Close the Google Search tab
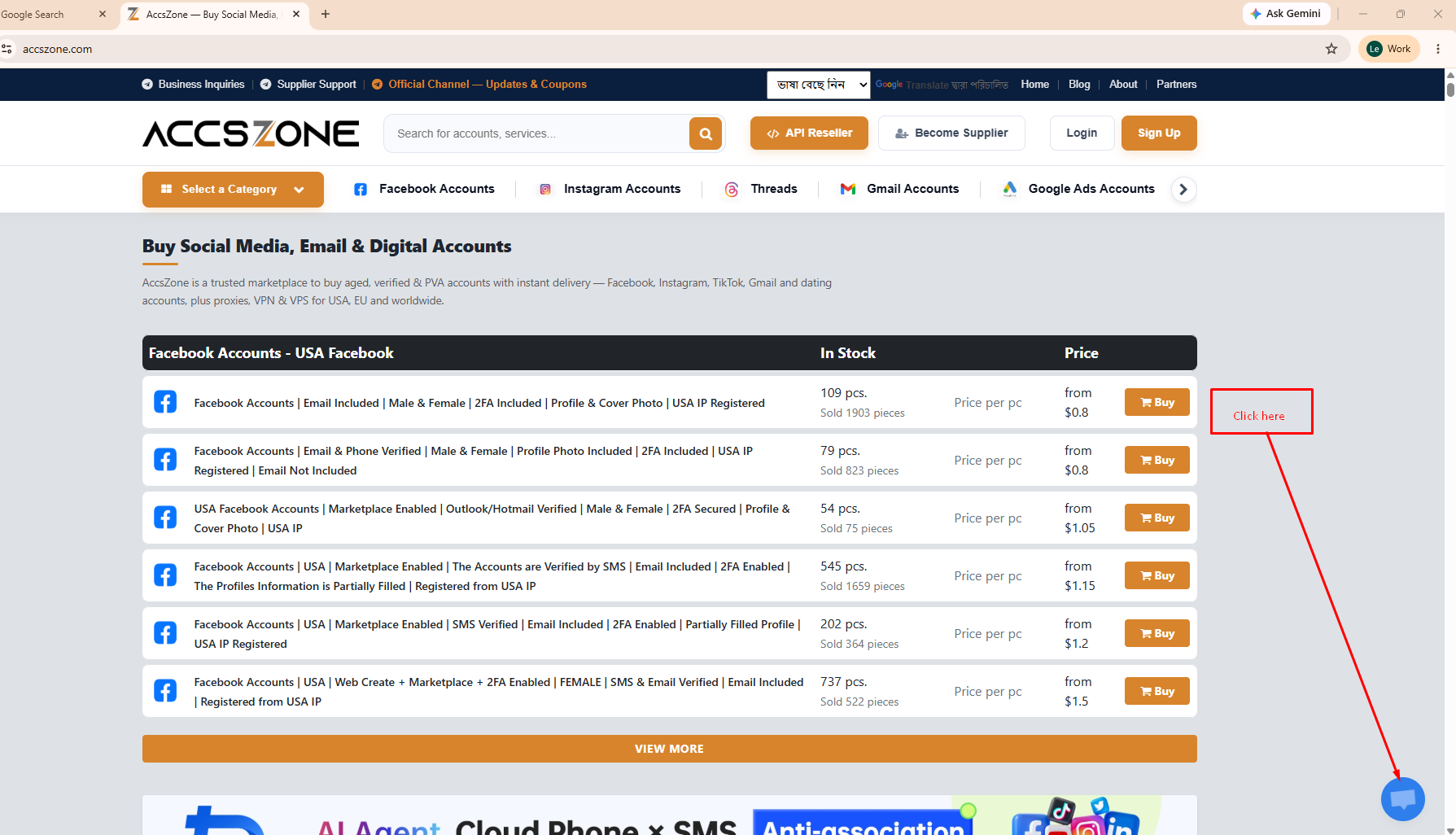 103,14
